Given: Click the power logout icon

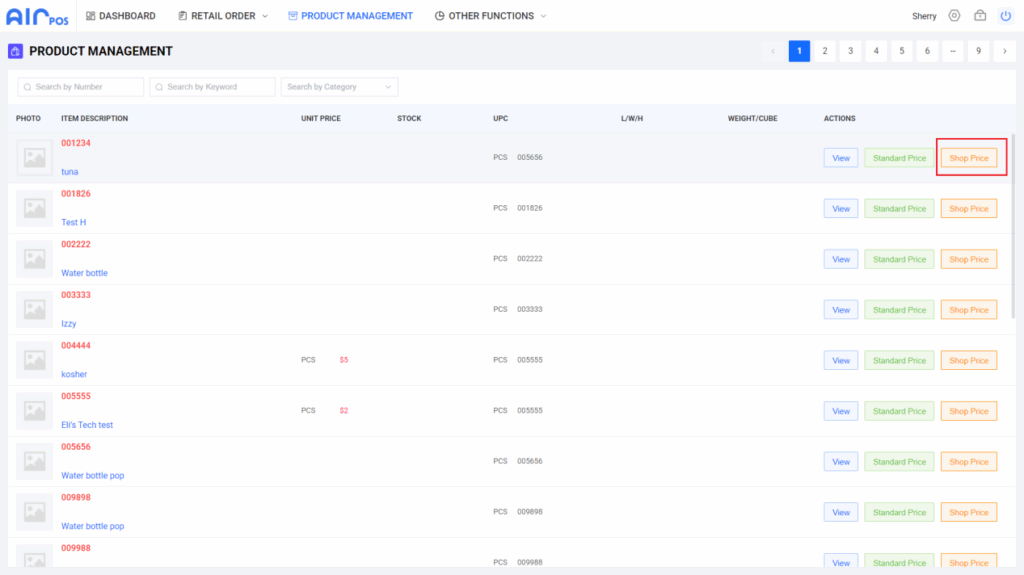Looking at the screenshot, I should [x=1006, y=16].
